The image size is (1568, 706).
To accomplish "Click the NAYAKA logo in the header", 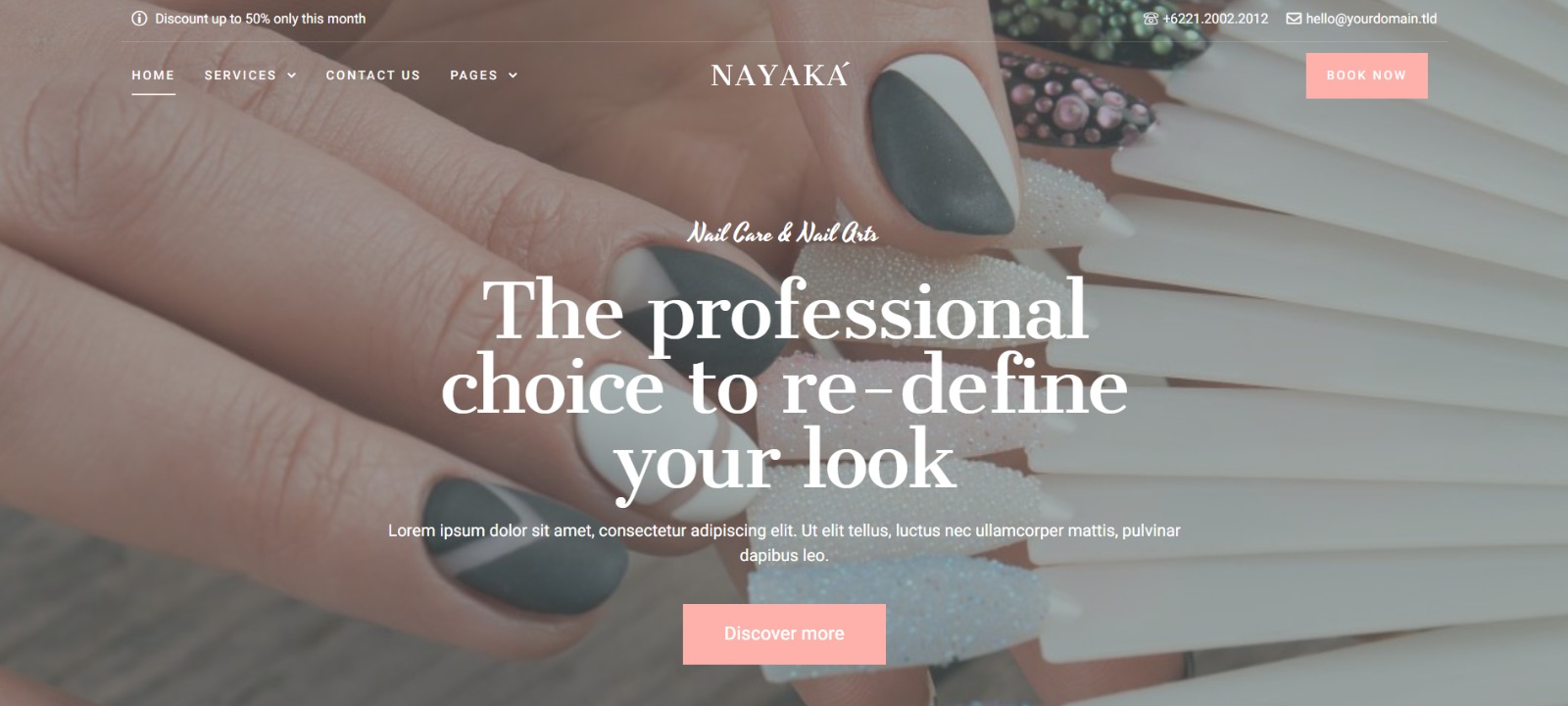I will 780,75.
